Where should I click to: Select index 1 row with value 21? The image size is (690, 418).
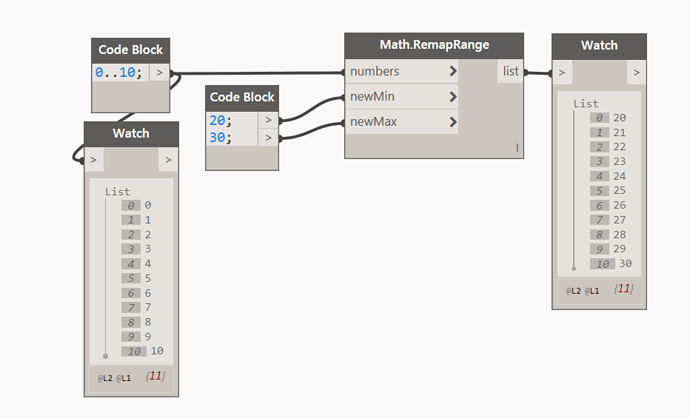pyautogui.click(x=608, y=132)
